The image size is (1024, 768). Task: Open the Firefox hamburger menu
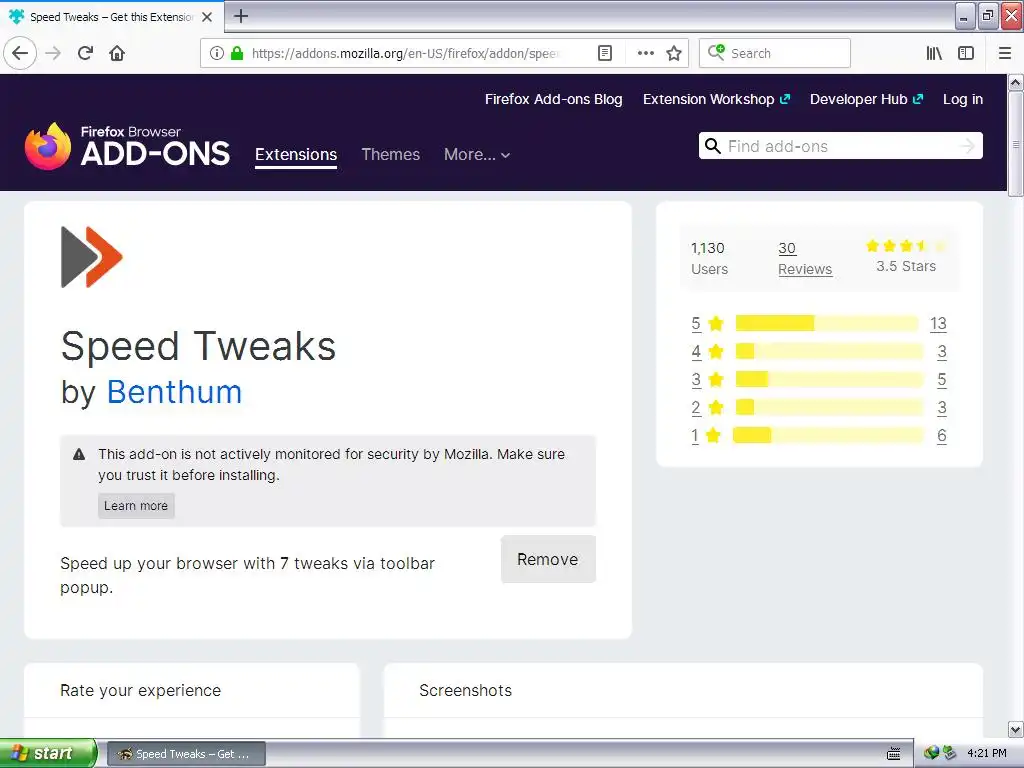pos(1005,53)
